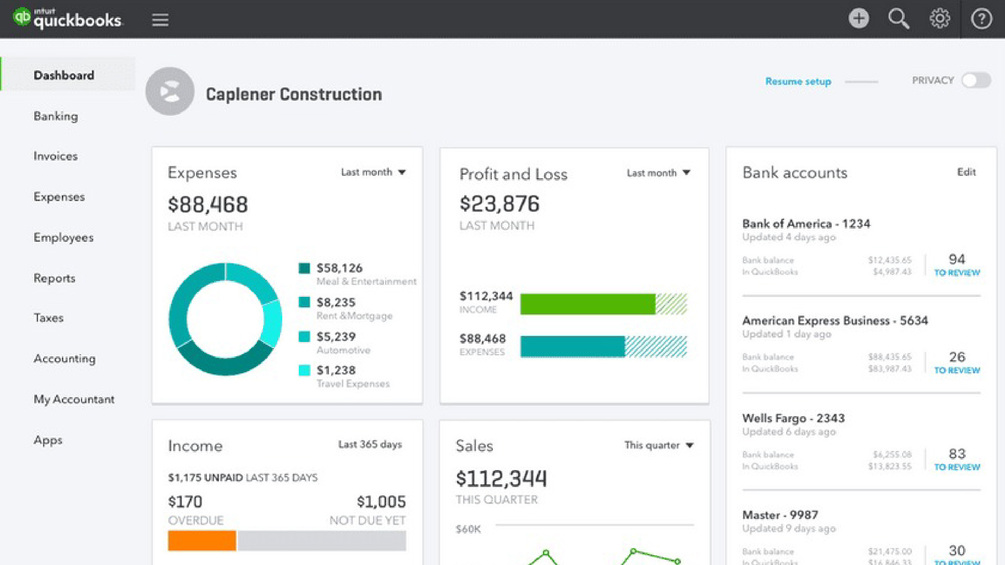Image resolution: width=1005 pixels, height=565 pixels.
Task: Click the gray not due yet bar
Action: coord(322,541)
